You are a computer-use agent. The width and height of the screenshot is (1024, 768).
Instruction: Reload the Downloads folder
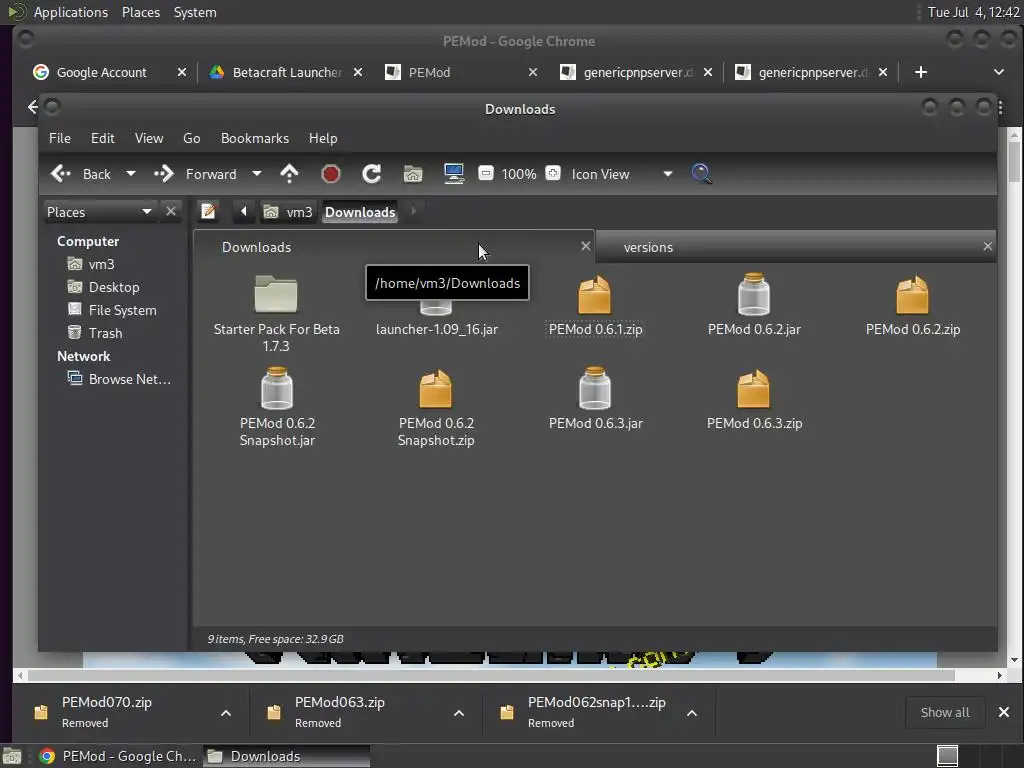pos(372,174)
